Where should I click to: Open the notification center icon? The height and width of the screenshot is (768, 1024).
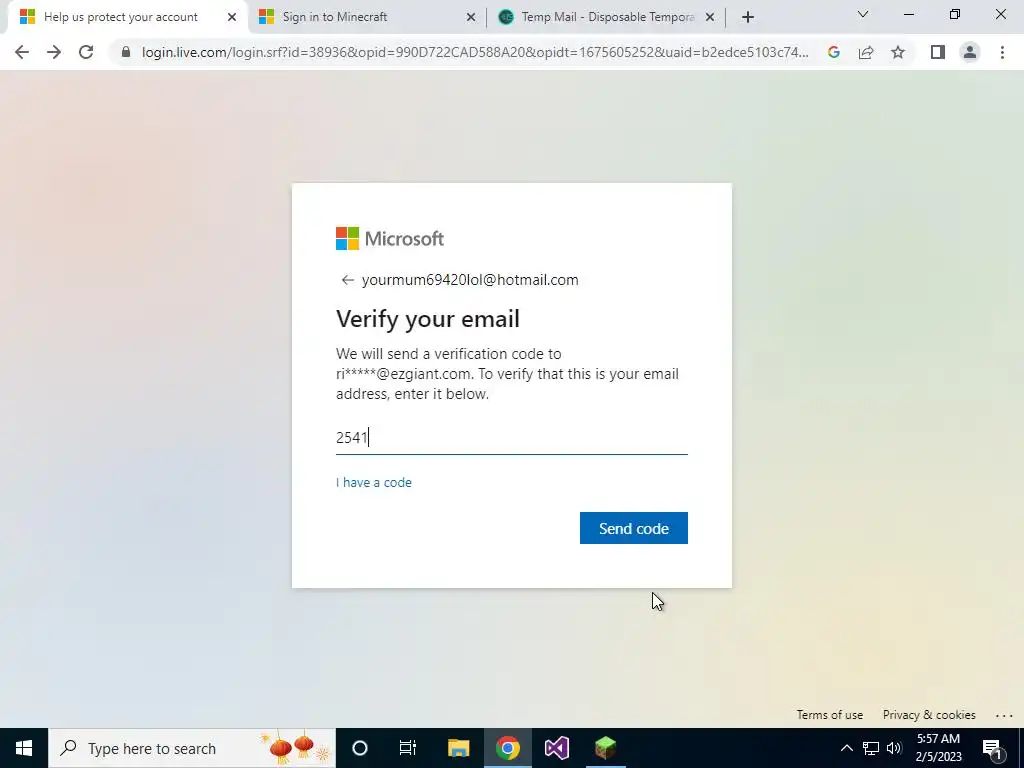point(992,748)
